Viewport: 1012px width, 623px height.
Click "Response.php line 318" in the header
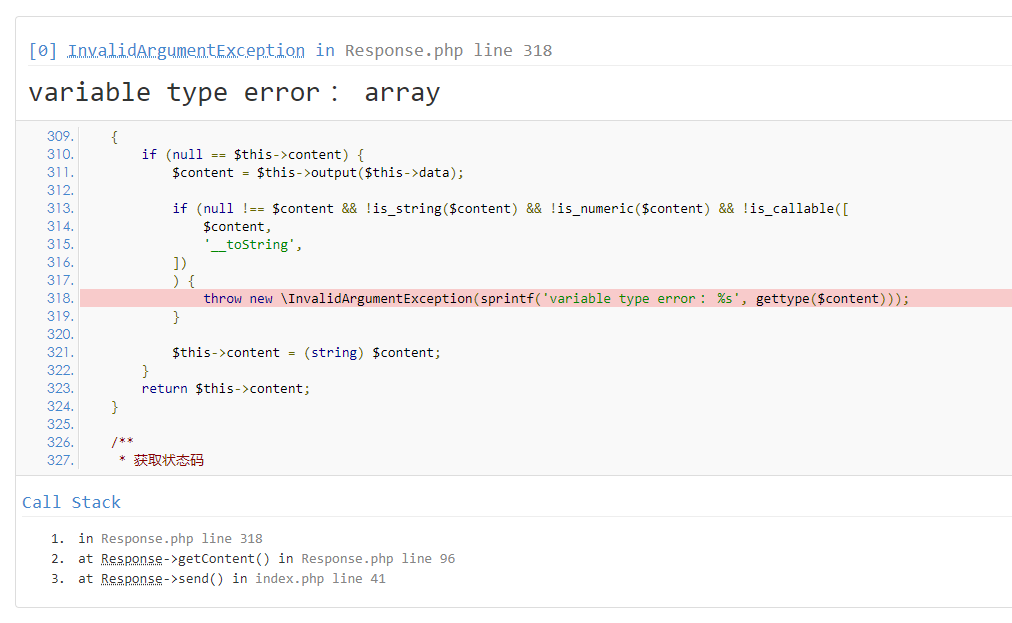[x=448, y=50]
